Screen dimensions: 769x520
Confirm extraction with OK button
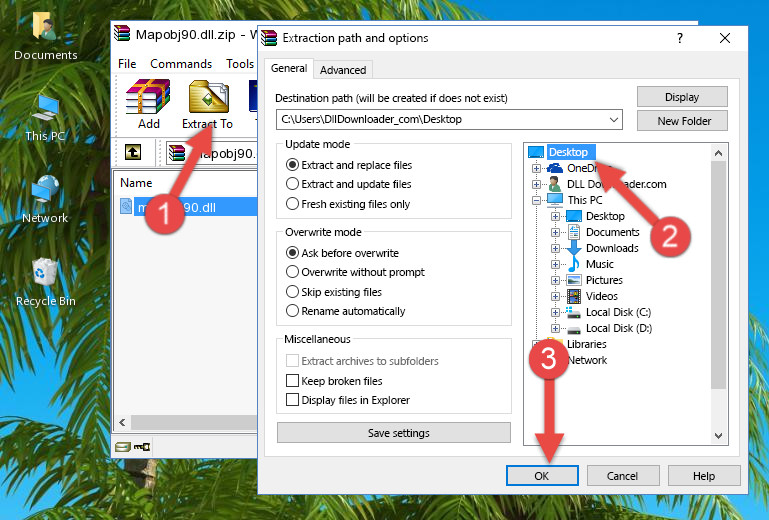pos(542,476)
